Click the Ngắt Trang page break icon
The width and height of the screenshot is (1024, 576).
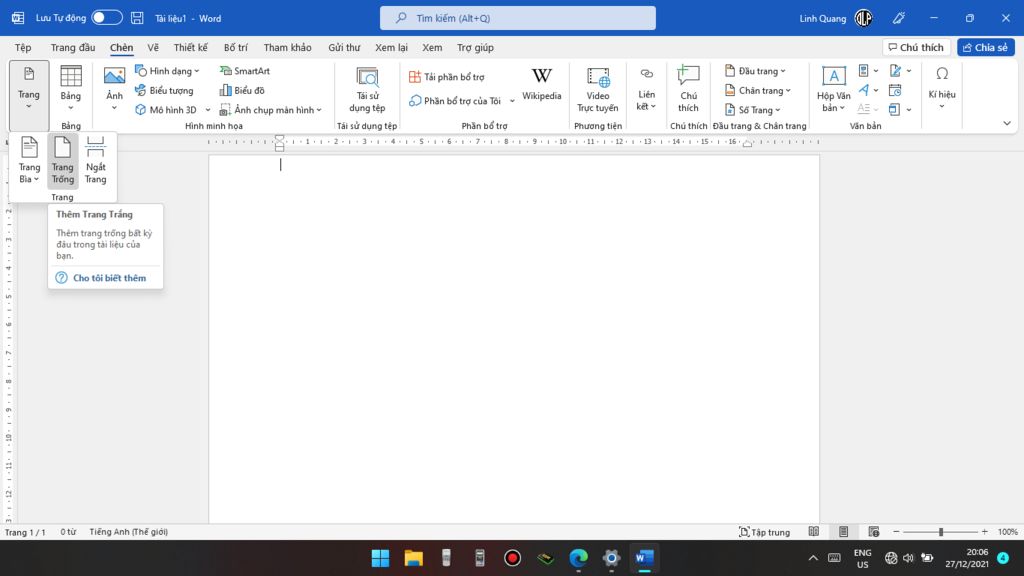[95, 161]
